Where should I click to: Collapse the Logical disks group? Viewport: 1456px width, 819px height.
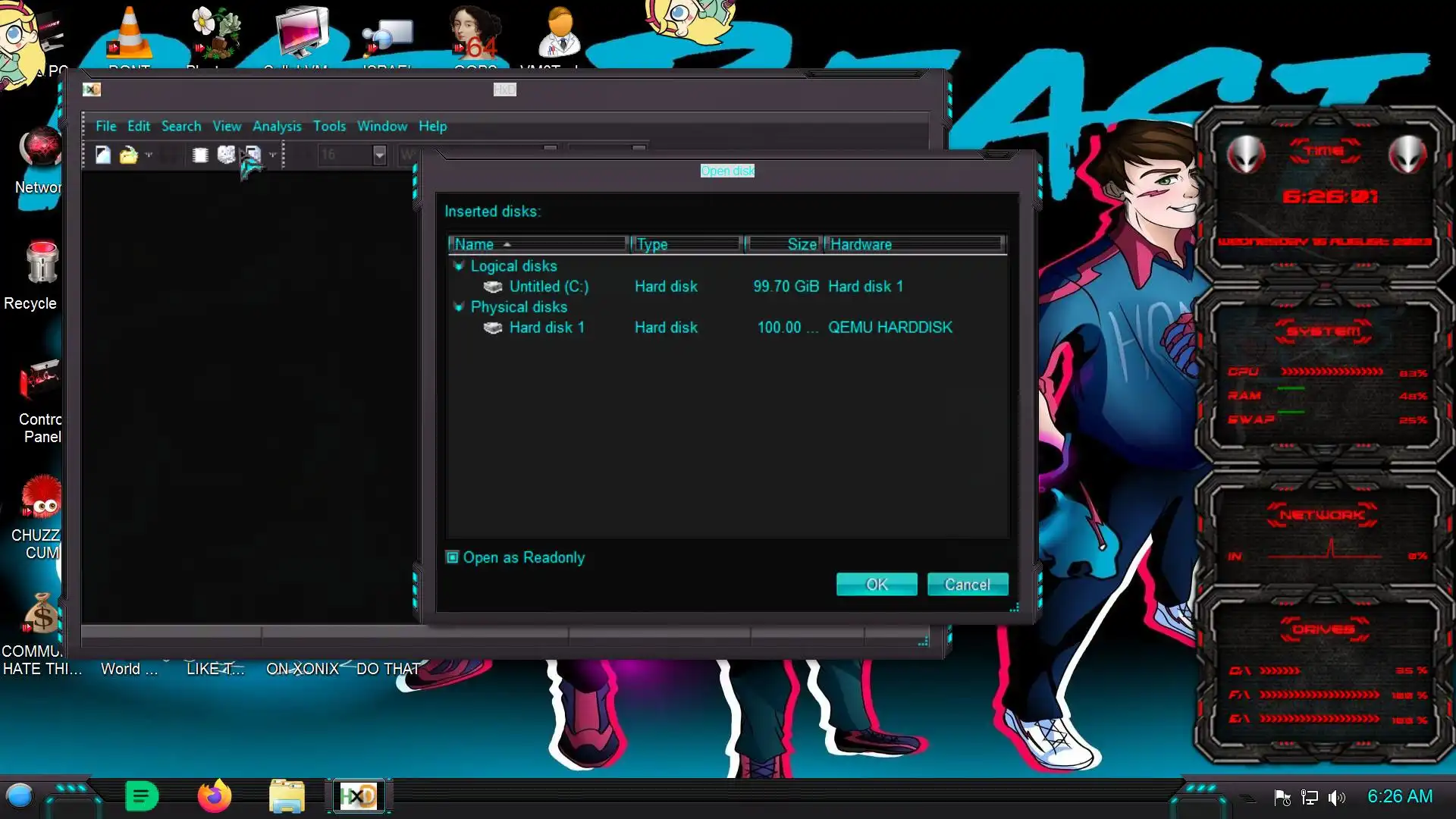[459, 265]
